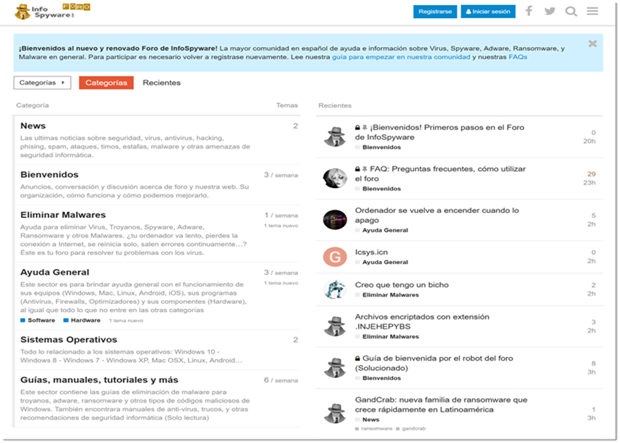Open the Eliminar Malwares category heading
Screen dimensions: 620x443
click(x=63, y=215)
